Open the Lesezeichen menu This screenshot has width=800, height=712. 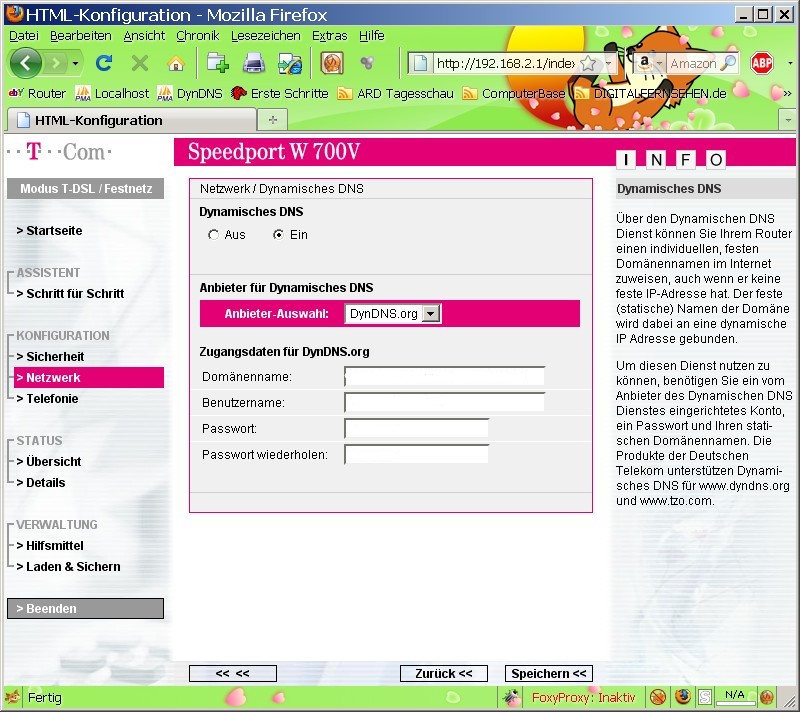point(266,36)
